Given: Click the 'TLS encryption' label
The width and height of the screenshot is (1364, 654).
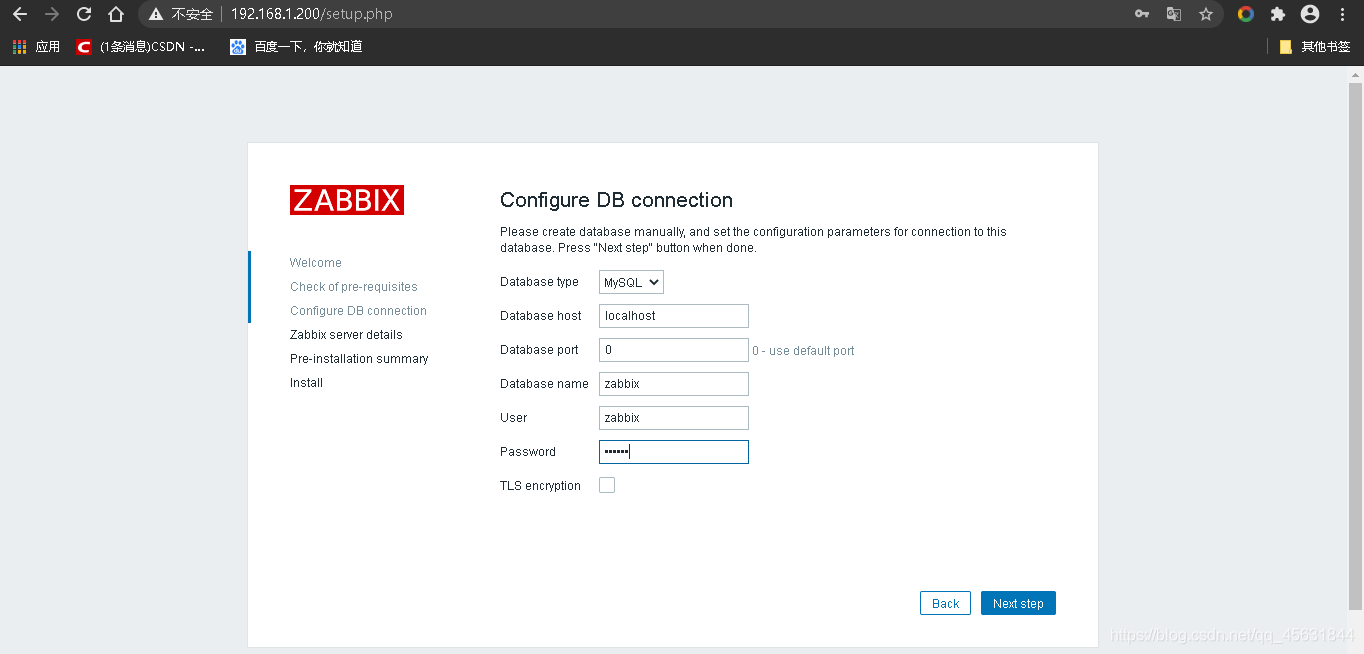Looking at the screenshot, I should click(540, 486).
